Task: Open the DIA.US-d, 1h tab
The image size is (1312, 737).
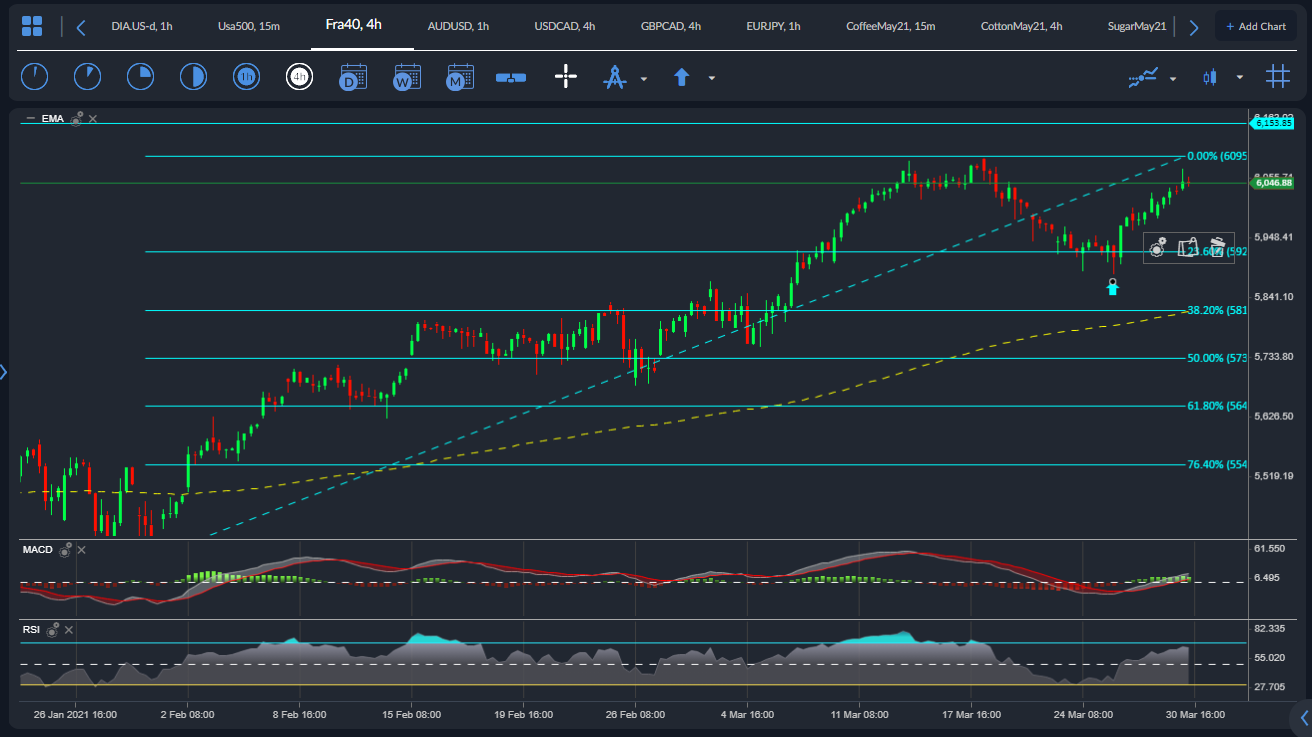Action: tap(142, 26)
